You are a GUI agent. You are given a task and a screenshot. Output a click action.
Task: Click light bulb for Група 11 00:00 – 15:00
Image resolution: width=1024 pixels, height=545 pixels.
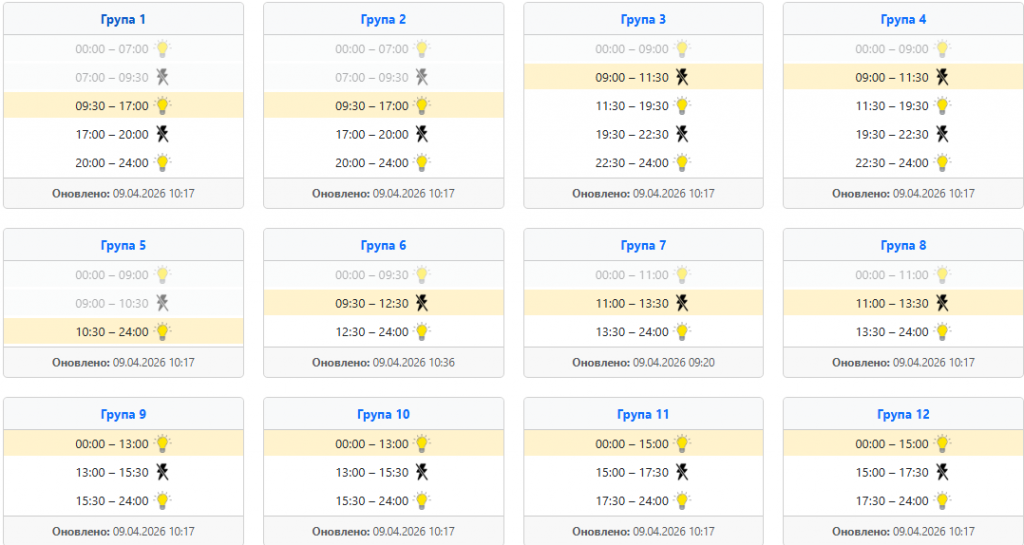click(x=682, y=443)
